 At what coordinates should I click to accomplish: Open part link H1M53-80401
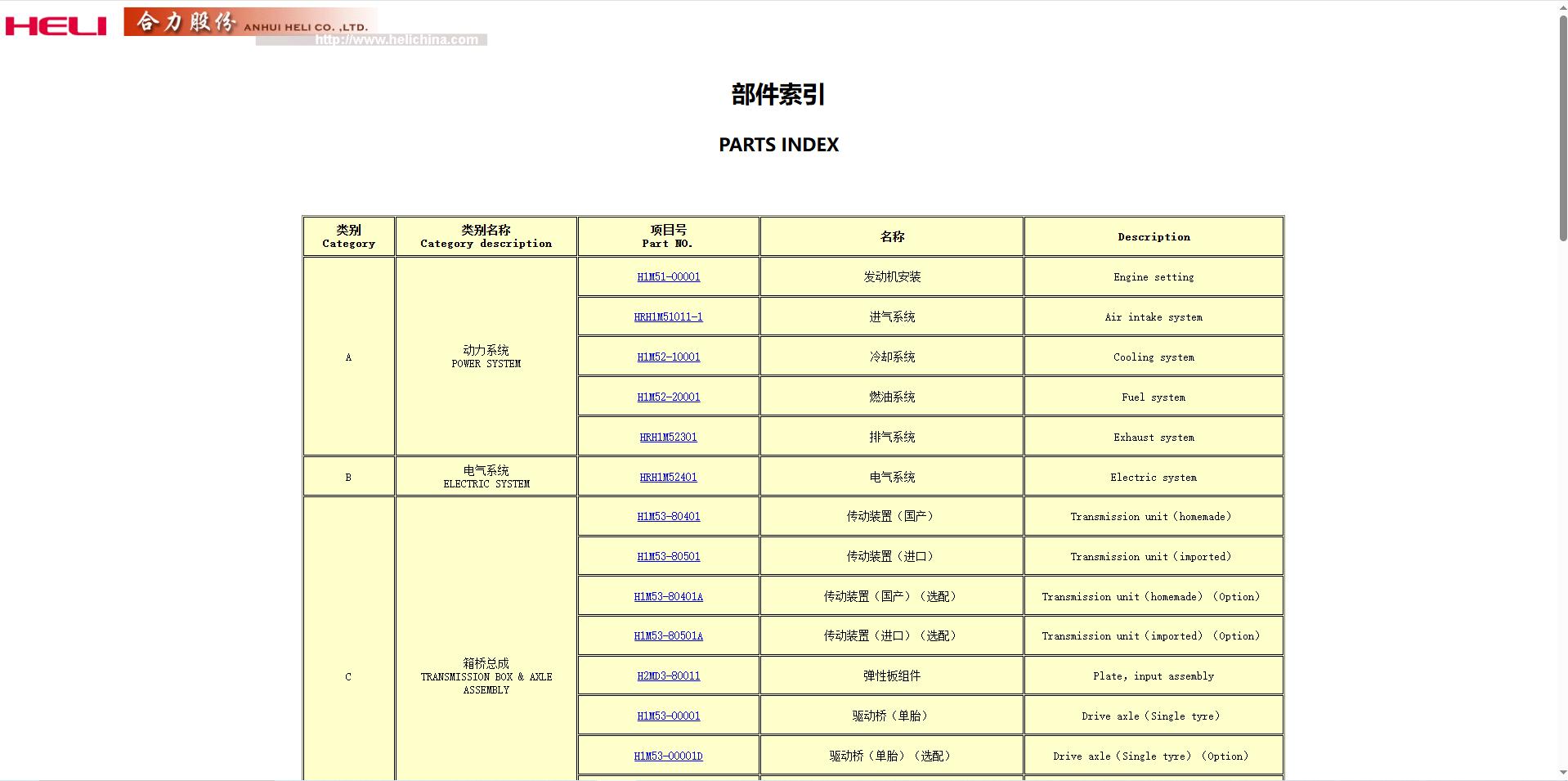pyautogui.click(x=668, y=517)
